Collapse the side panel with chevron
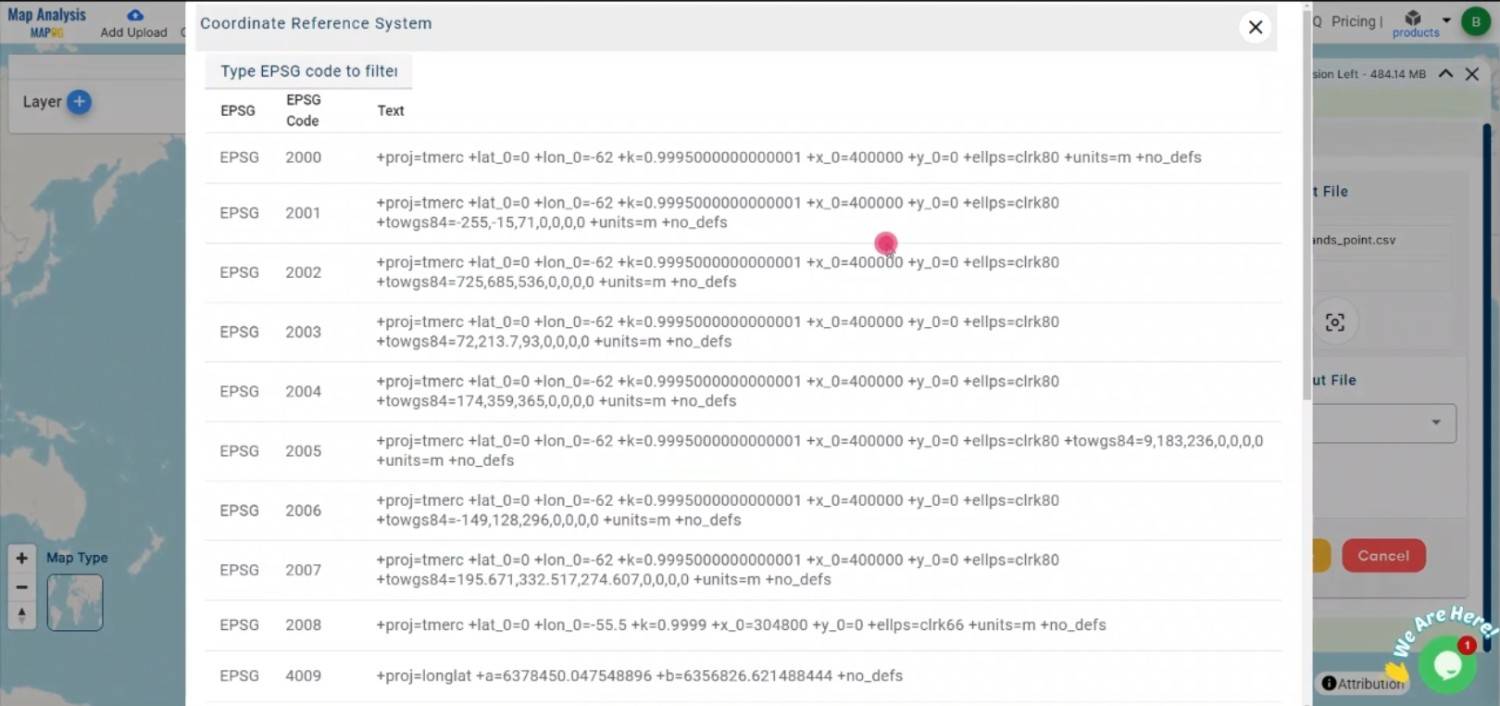 click(x=1446, y=73)
